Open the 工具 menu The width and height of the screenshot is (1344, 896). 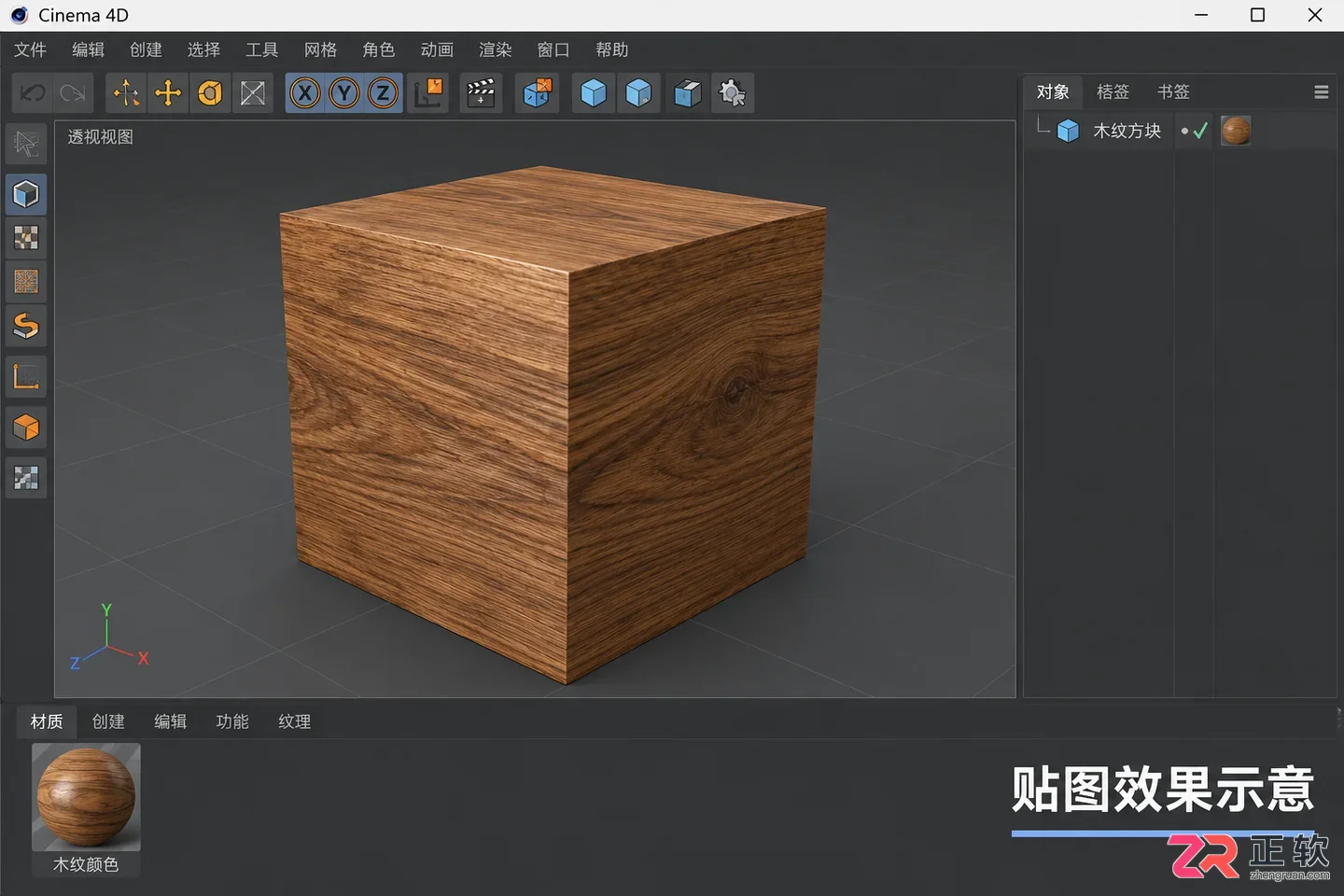(261, 49)
